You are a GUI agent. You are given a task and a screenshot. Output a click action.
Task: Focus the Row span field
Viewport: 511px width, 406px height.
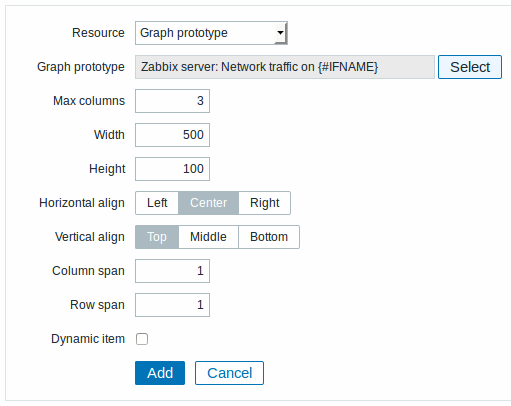pos(172,305)
